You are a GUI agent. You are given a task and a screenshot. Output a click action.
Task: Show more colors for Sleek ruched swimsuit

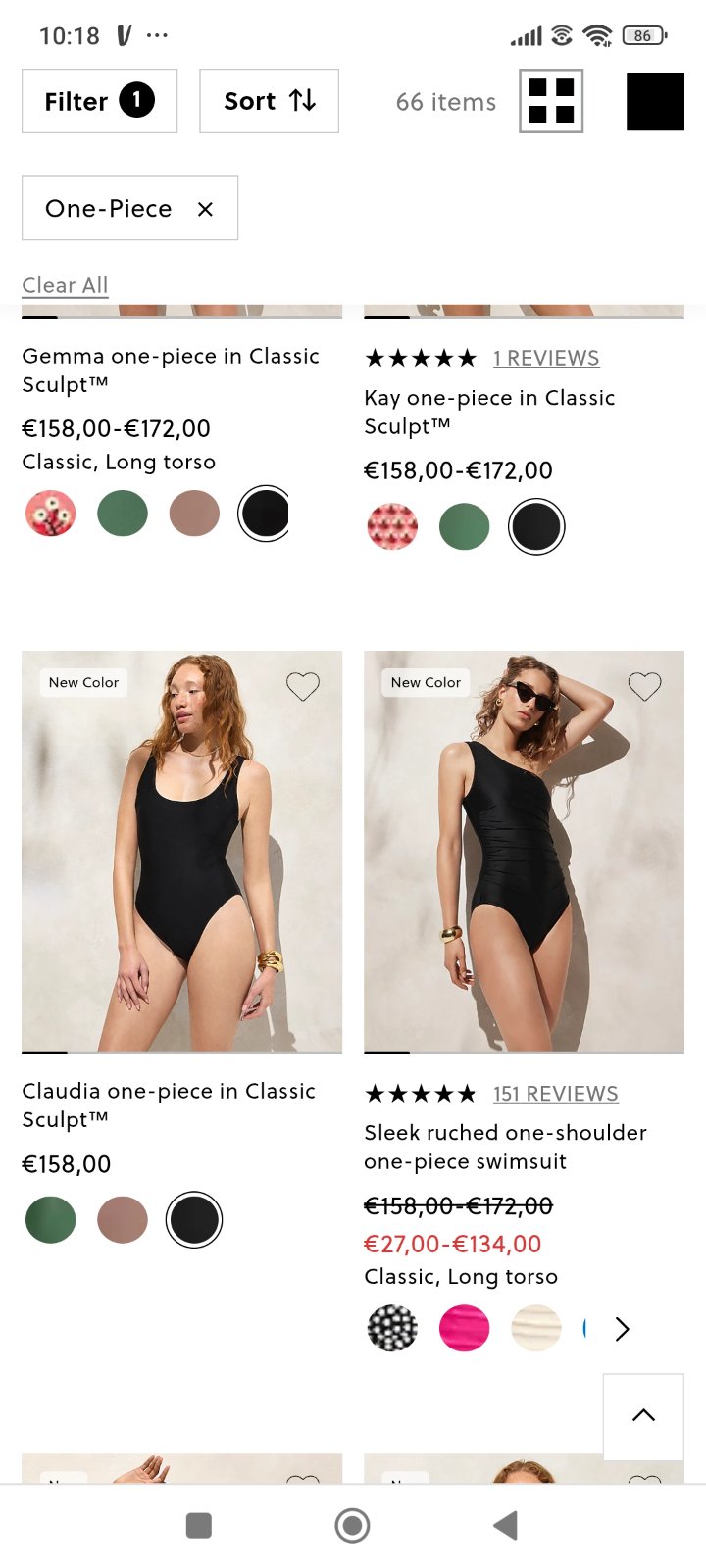pos(622,1329)
